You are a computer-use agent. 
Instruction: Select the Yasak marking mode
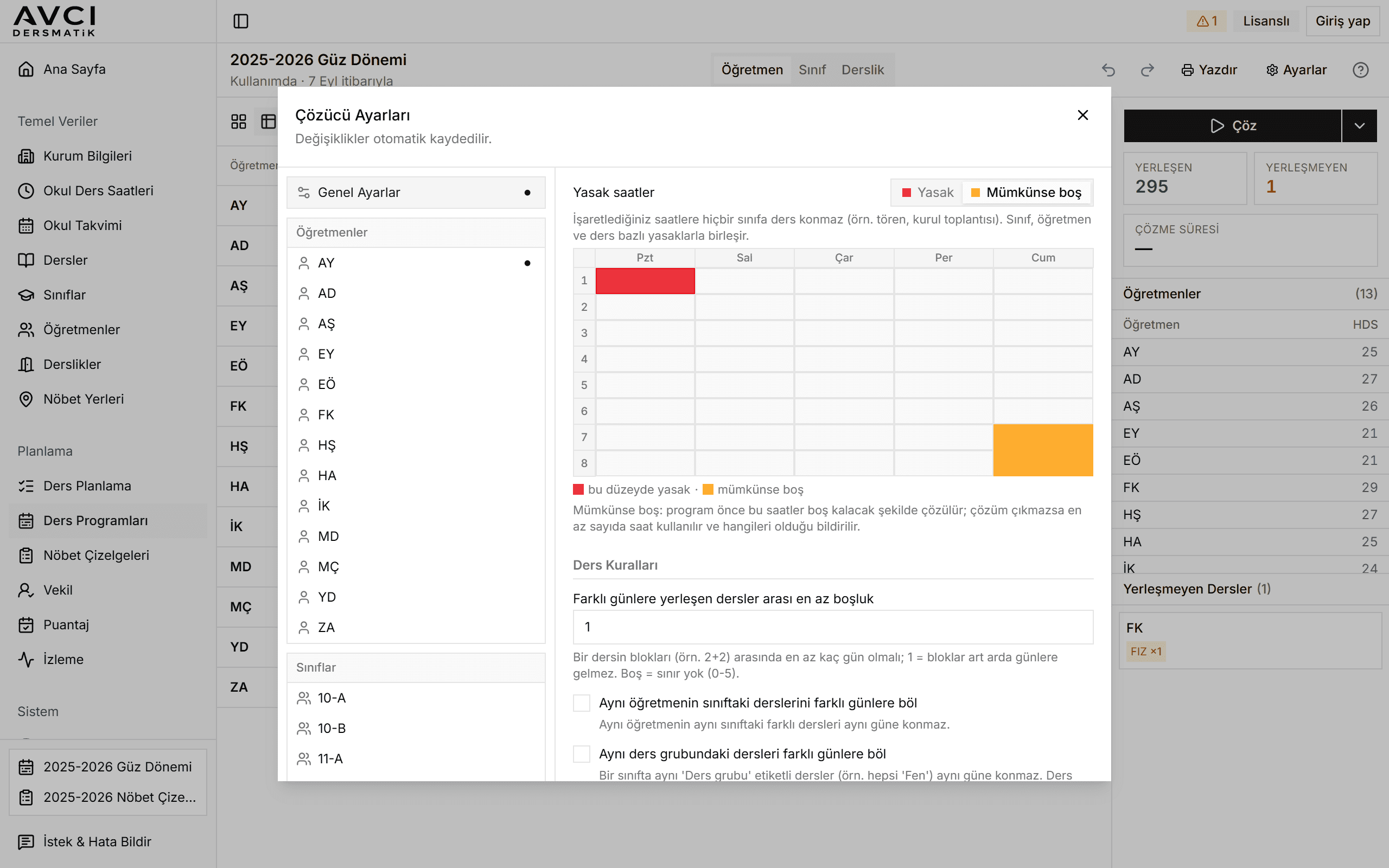click(x=927, y=192)
